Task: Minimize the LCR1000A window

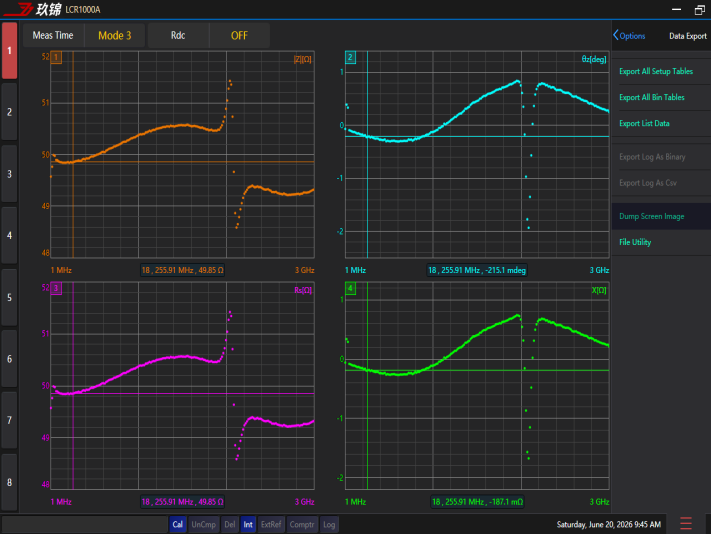Action: tap(677, 10)
